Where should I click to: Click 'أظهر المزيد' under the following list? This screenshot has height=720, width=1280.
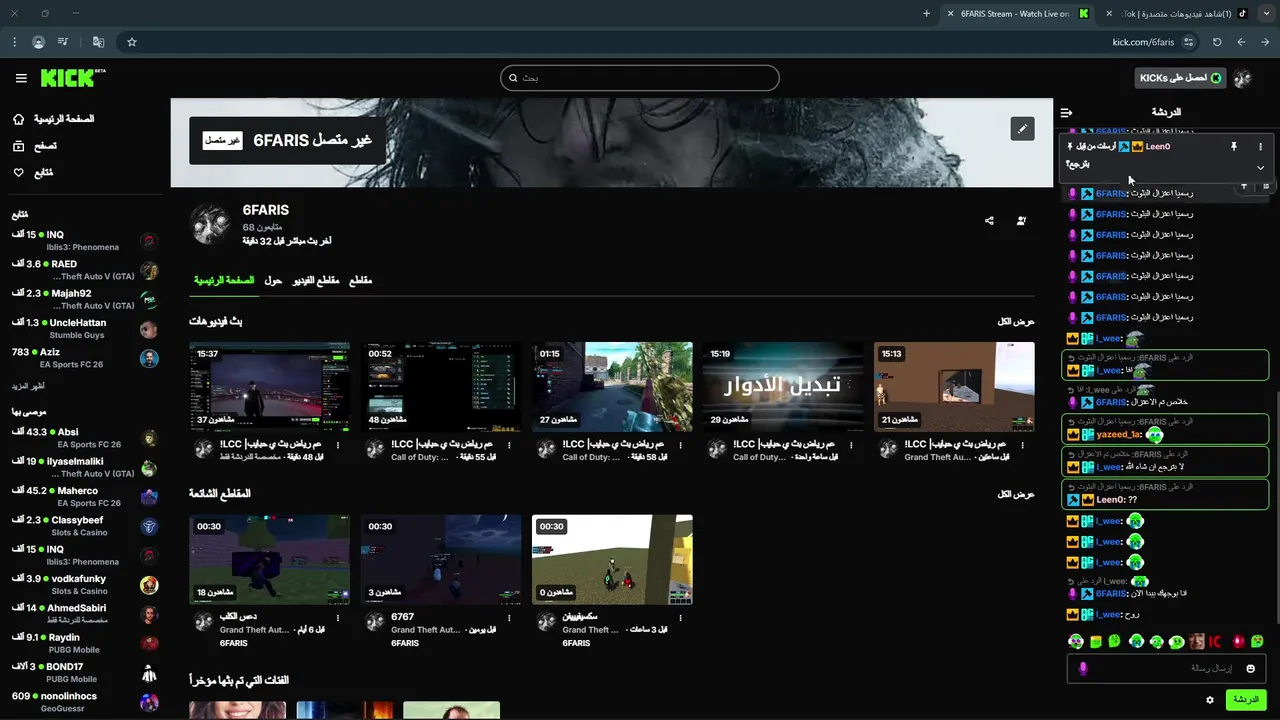pyautogui.click(x=28, y=386)
